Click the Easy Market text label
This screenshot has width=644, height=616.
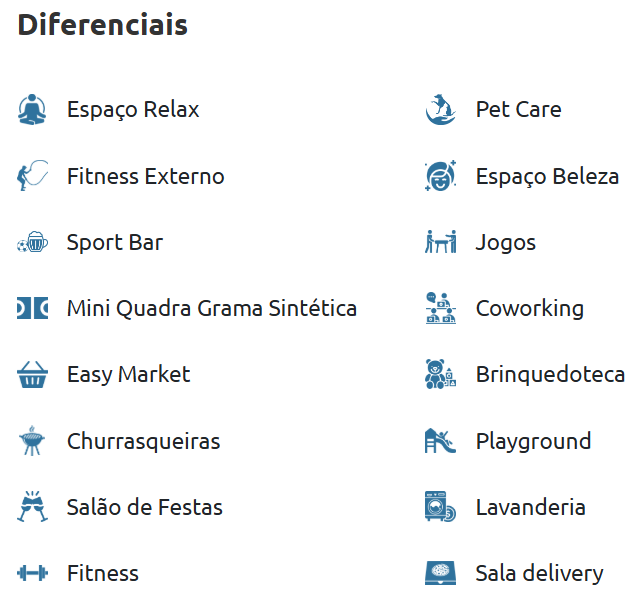(128, 375)
